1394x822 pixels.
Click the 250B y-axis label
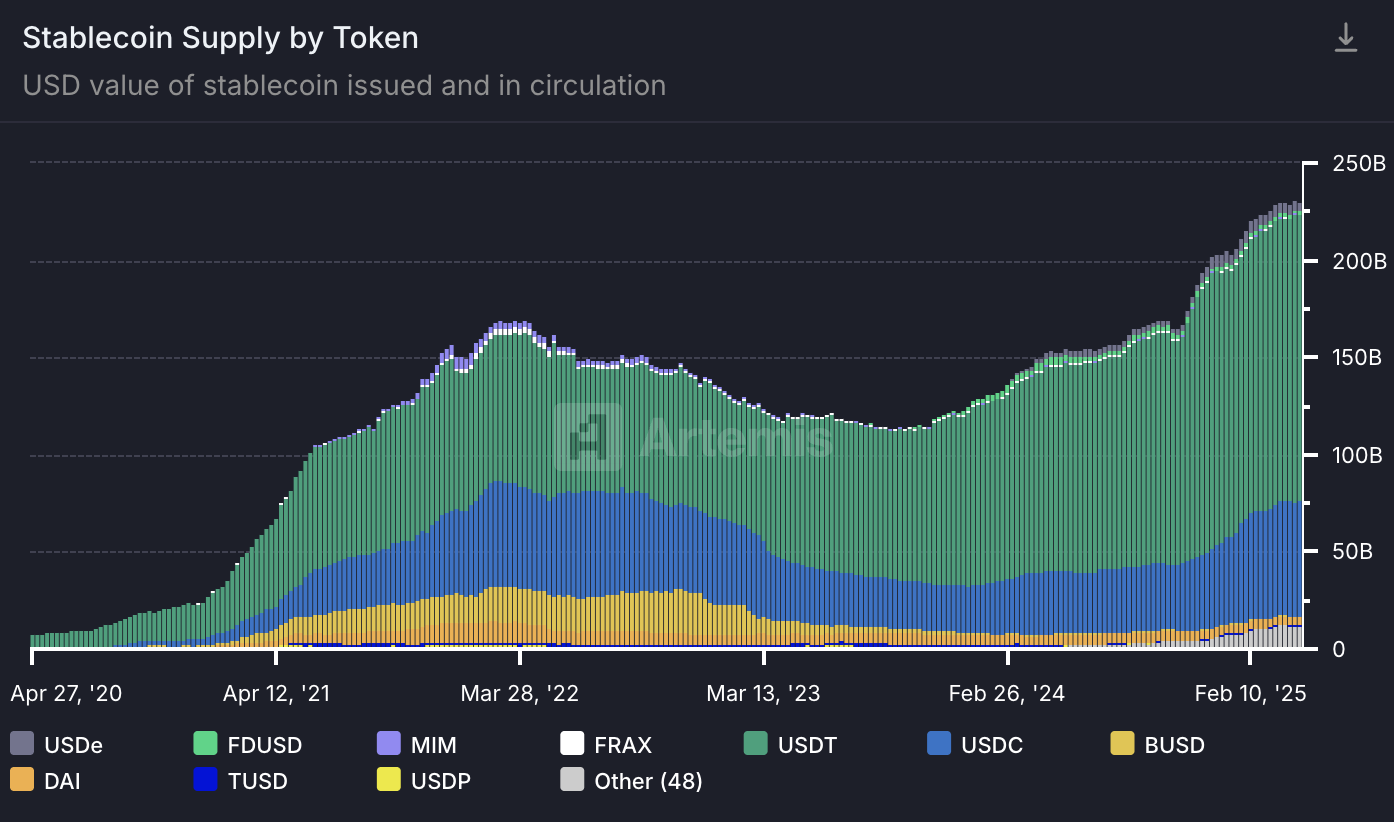pyautogui.click(x=1359, y=164)
